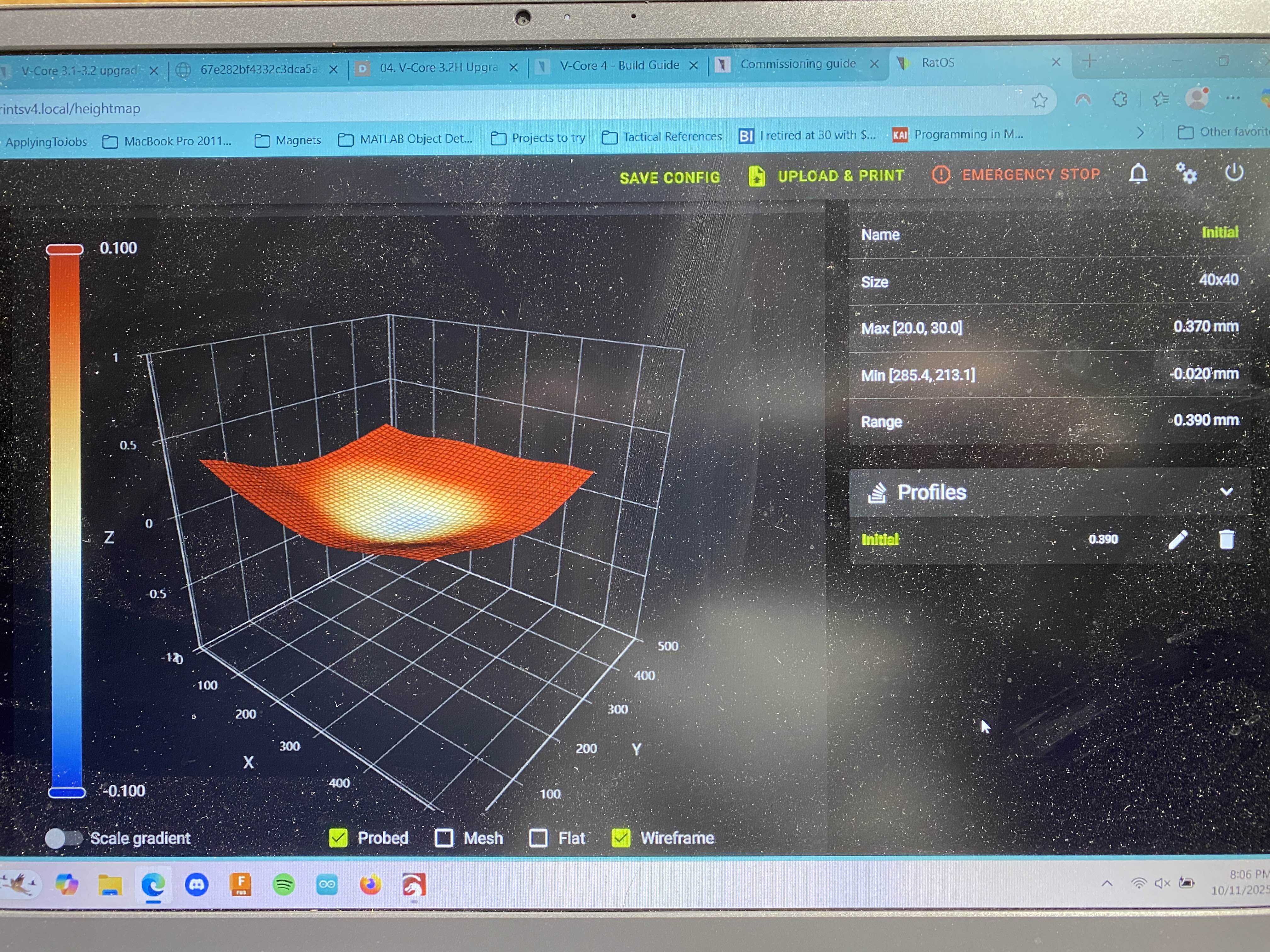Viewport: 1270px width, 952px height.
Task: Delete the Initial profile with the trash icon
Action: click(1226, 539)
